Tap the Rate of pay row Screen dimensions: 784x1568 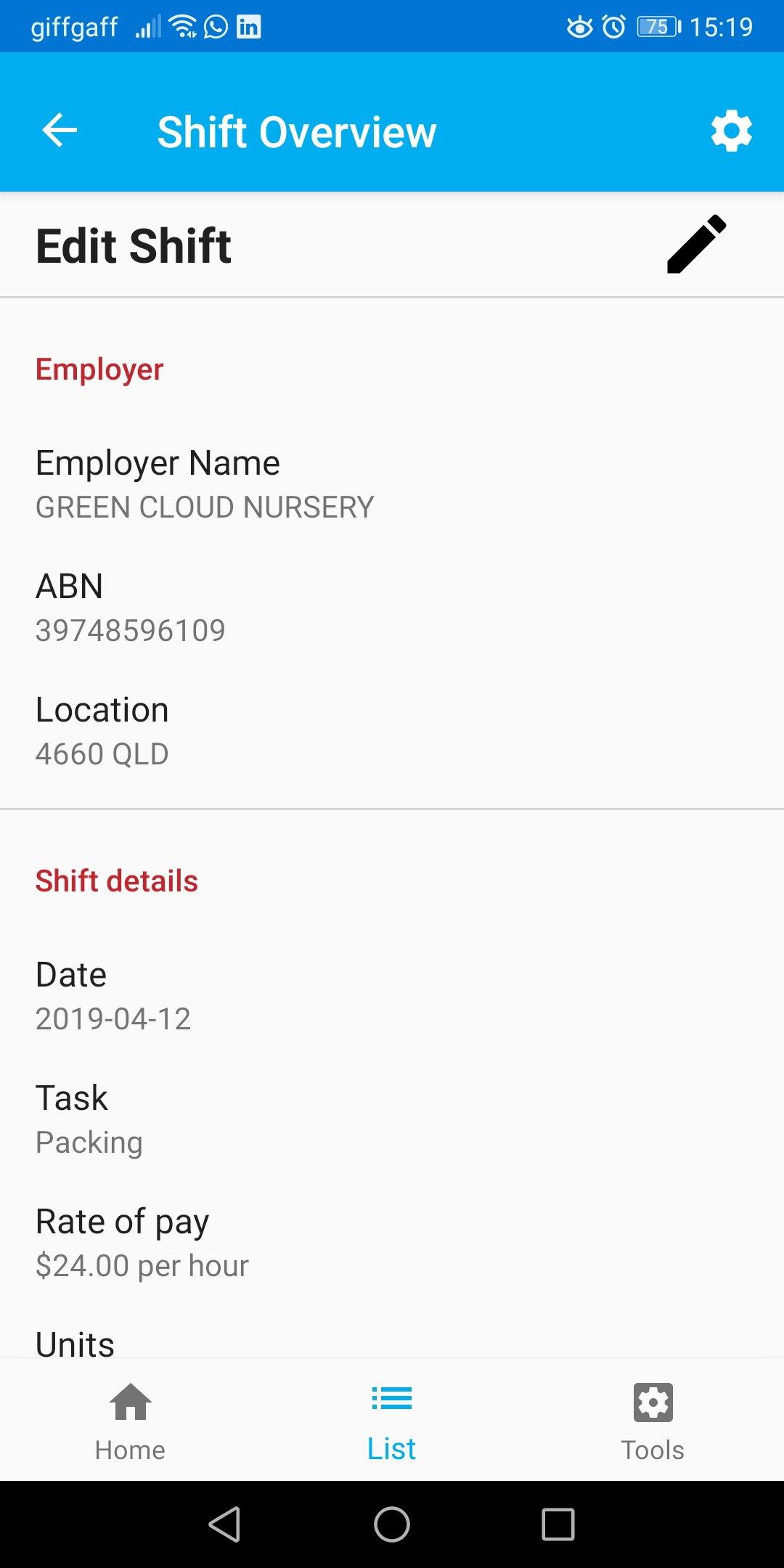142,1243
